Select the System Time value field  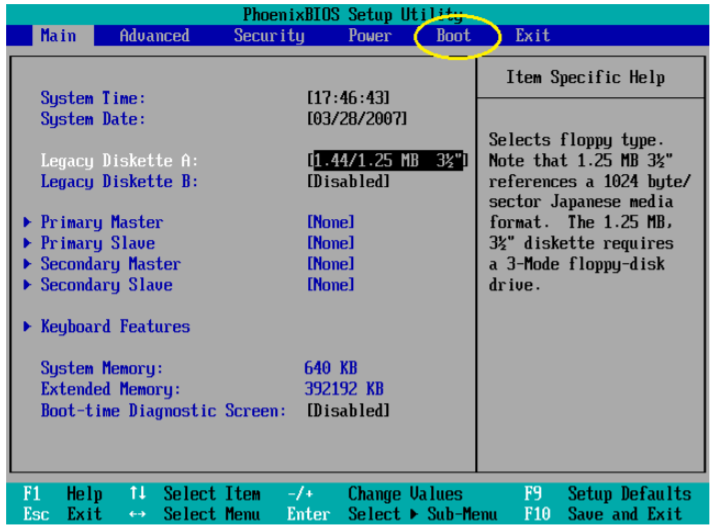pos(348,98)
